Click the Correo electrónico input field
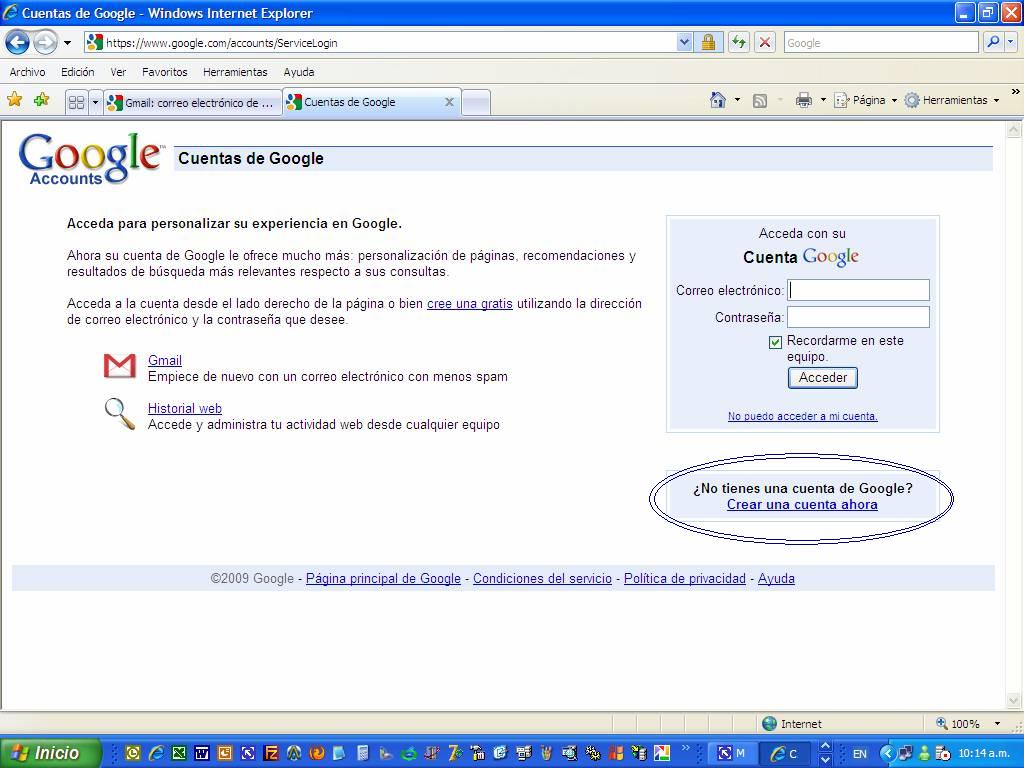 click(x=858, y=290)
